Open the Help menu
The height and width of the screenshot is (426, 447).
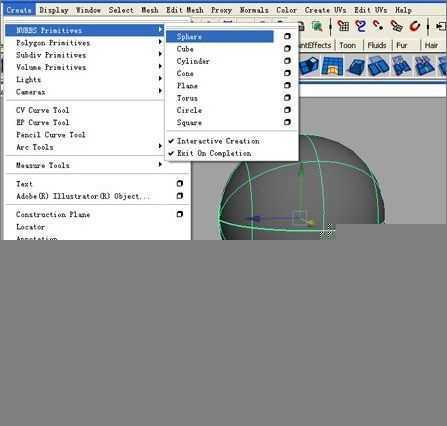(403, 10)
